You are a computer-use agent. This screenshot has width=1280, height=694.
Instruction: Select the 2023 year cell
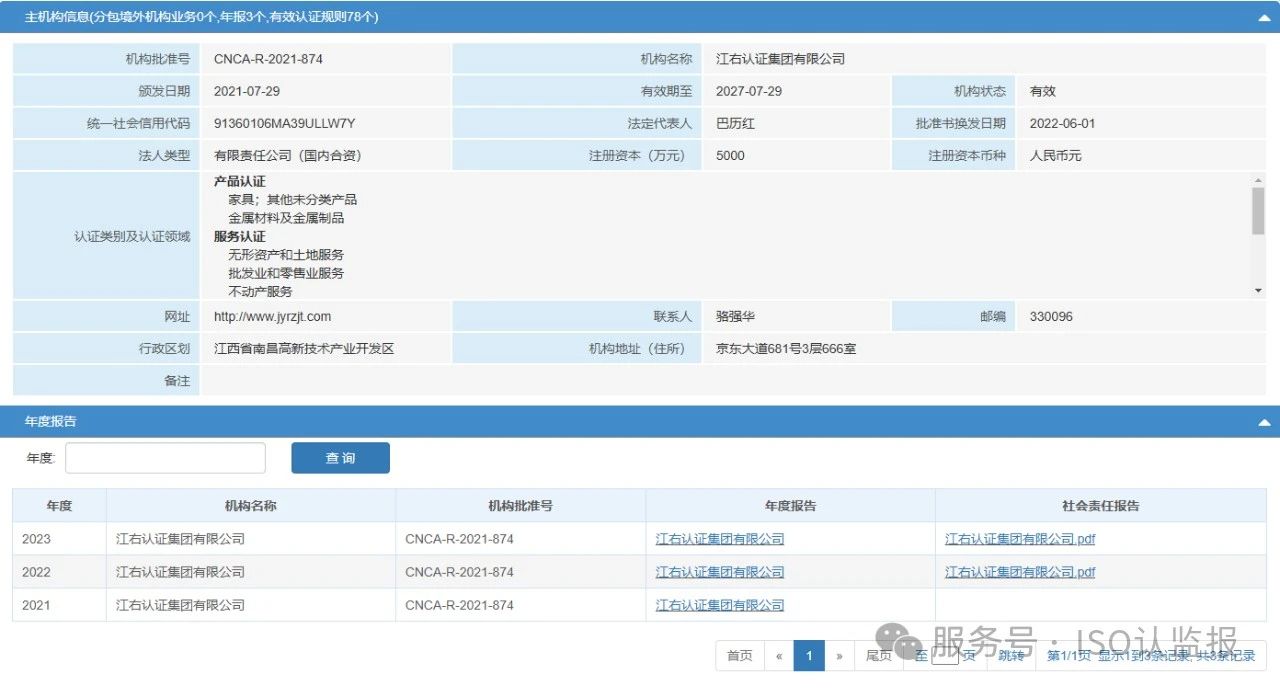pos(59,539)
